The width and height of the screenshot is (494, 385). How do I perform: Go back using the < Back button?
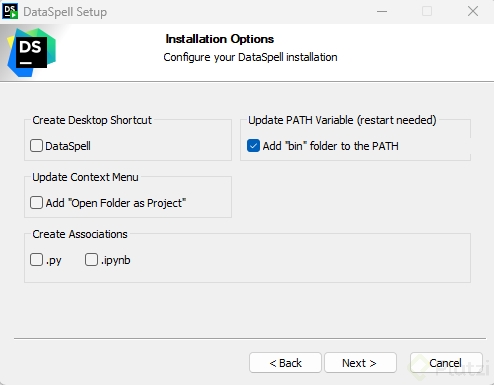pyautogui.click(x=285, y=363)
